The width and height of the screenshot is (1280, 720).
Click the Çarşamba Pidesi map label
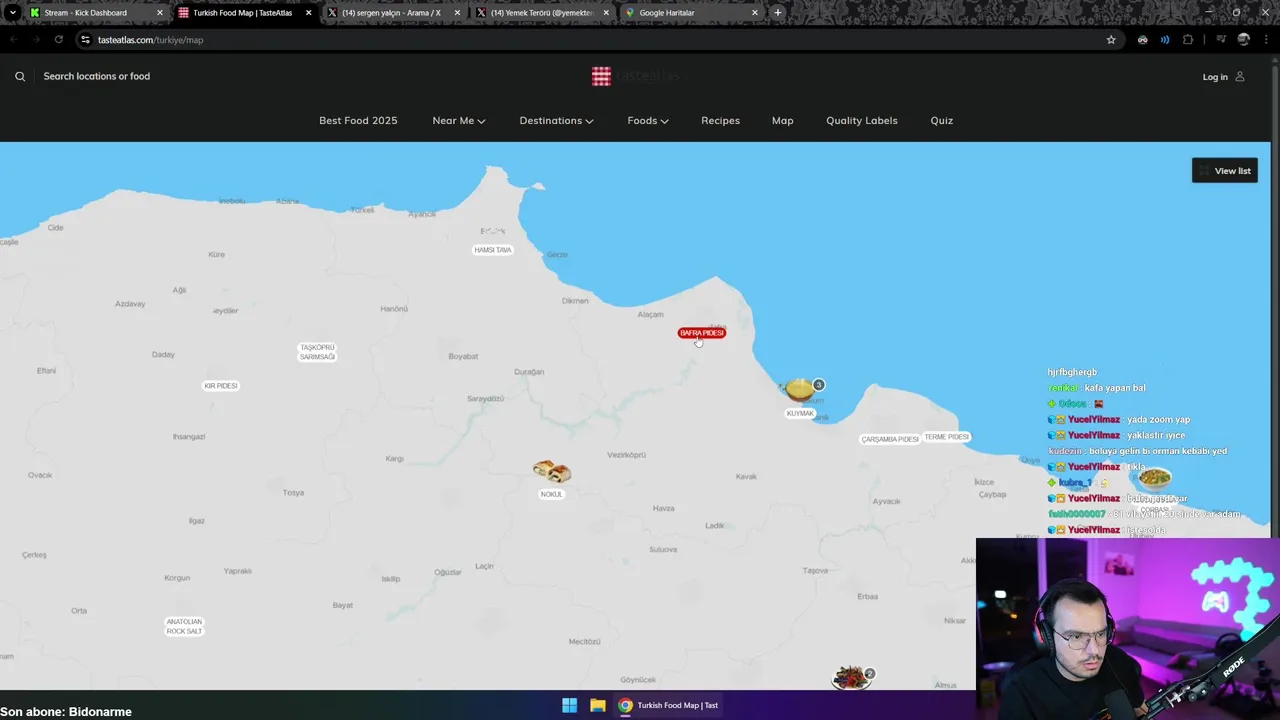[x=890, y=439]
